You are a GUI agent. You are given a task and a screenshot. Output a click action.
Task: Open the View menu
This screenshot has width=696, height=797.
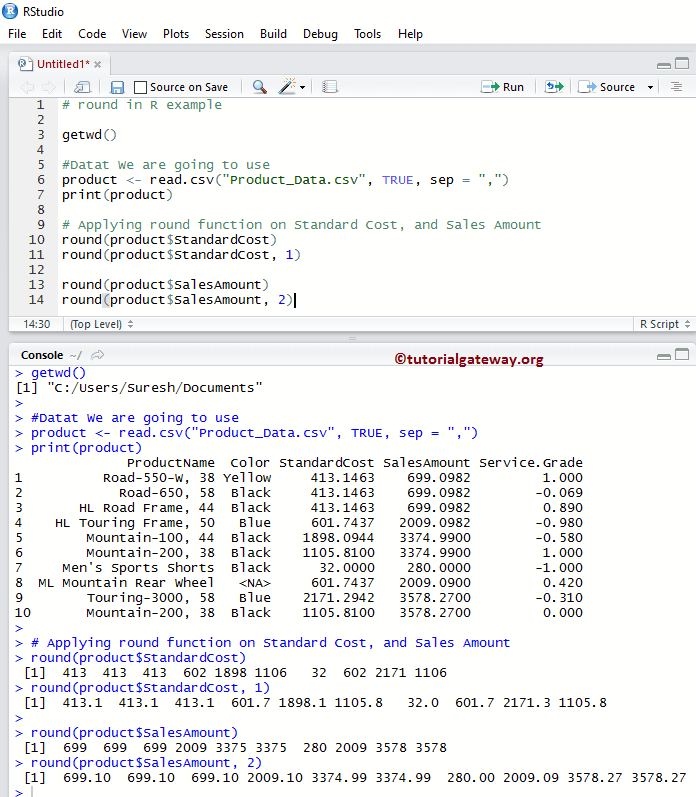pyautogui.click(x=134, y=34)
